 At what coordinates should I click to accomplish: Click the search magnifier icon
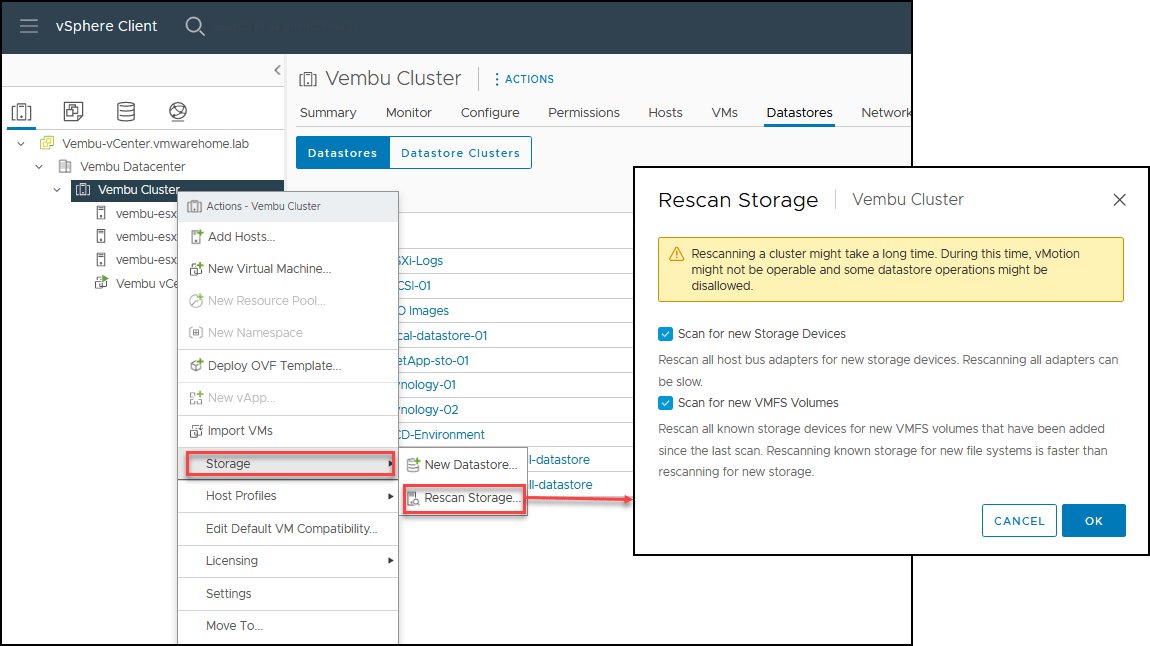(x=194, y=26)
